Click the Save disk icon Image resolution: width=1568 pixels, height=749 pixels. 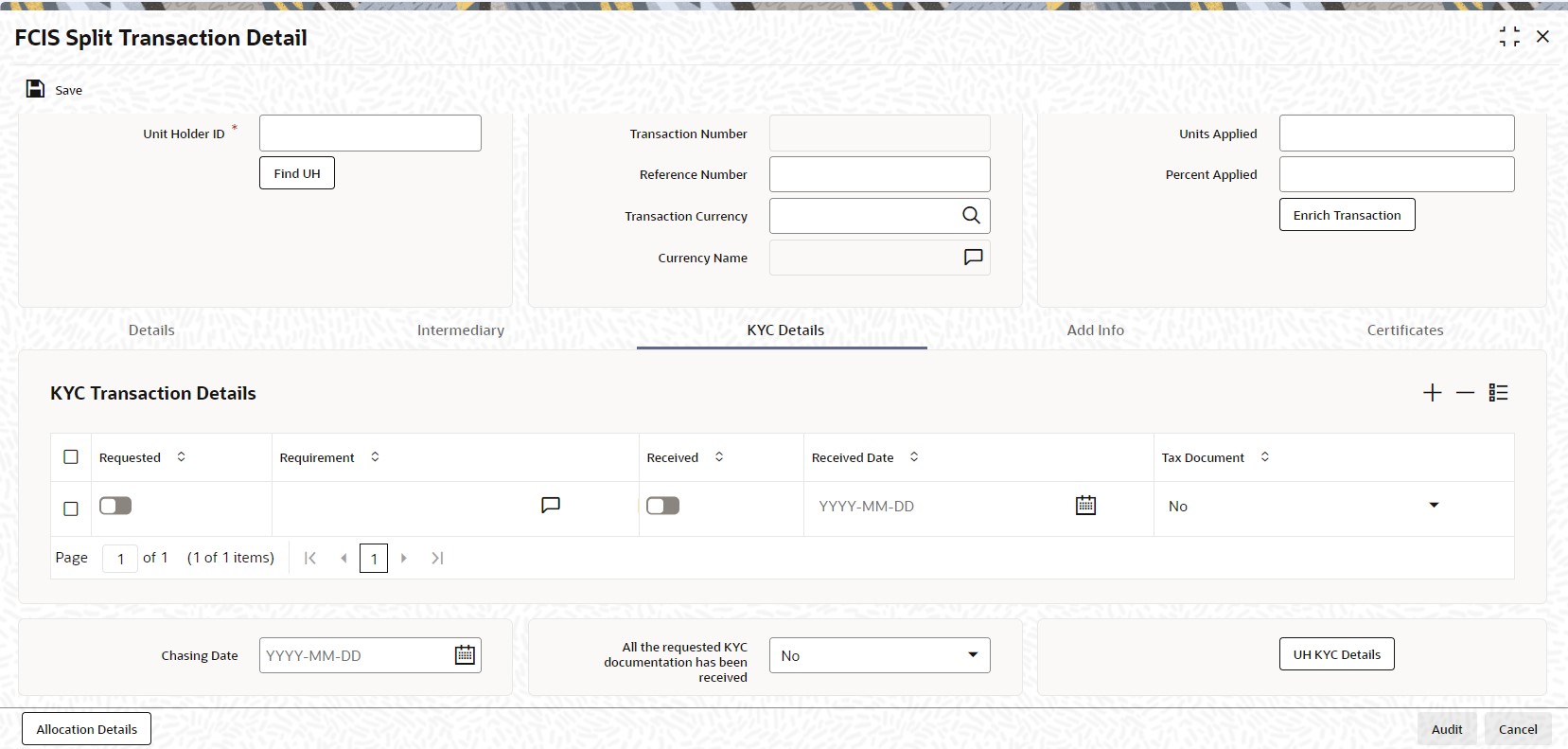coord(35,89)
